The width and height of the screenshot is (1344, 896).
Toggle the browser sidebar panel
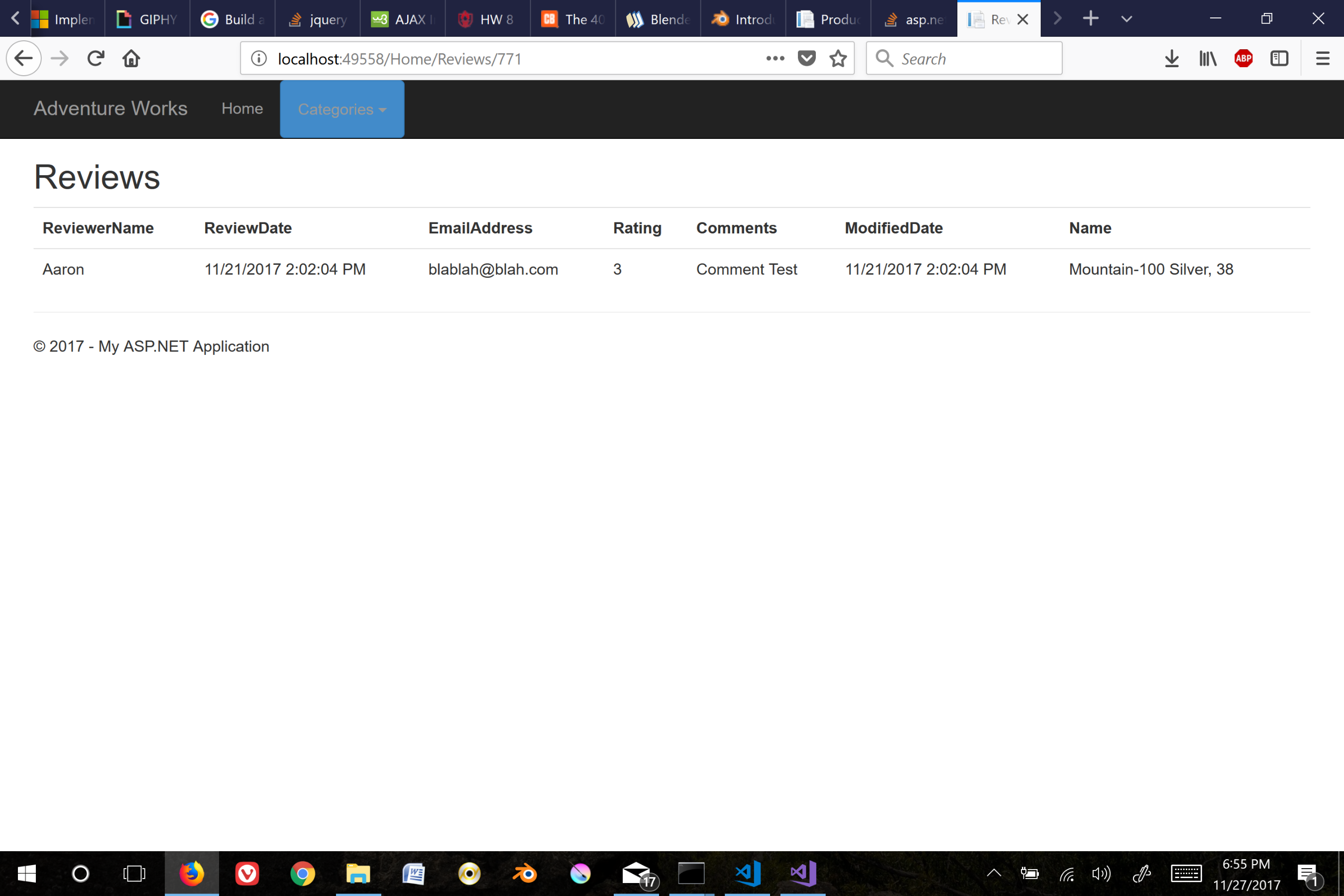click(1279, 58)
